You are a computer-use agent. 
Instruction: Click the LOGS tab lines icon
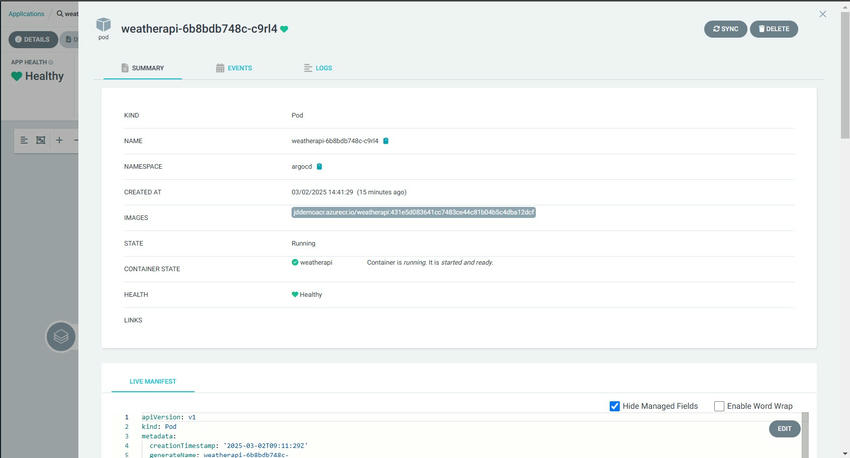pos(308,68)
